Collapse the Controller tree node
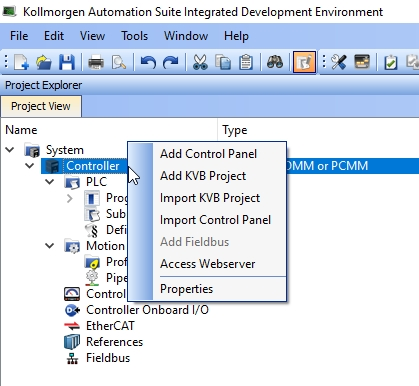419x386 pixels. 30,166
